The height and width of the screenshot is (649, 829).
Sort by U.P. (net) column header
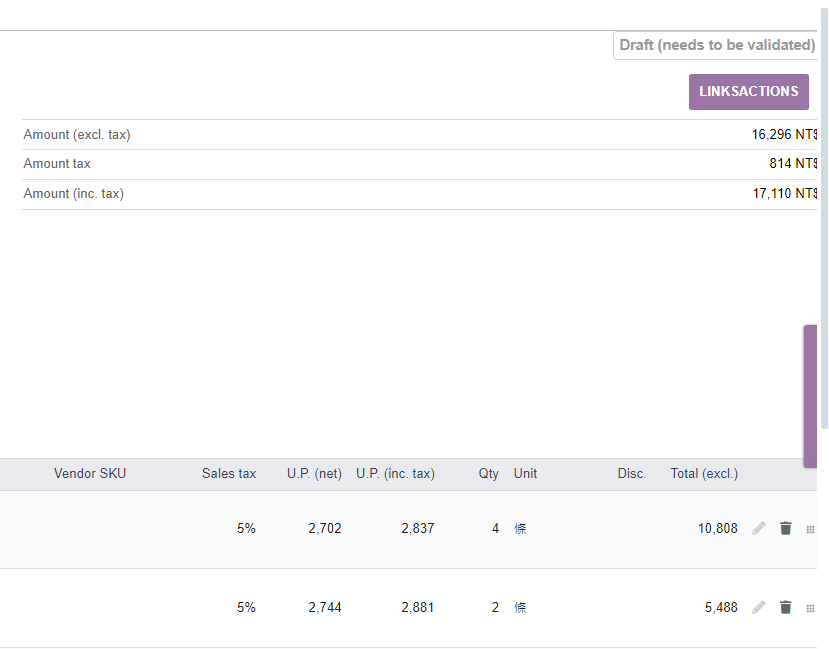[314, 474]
